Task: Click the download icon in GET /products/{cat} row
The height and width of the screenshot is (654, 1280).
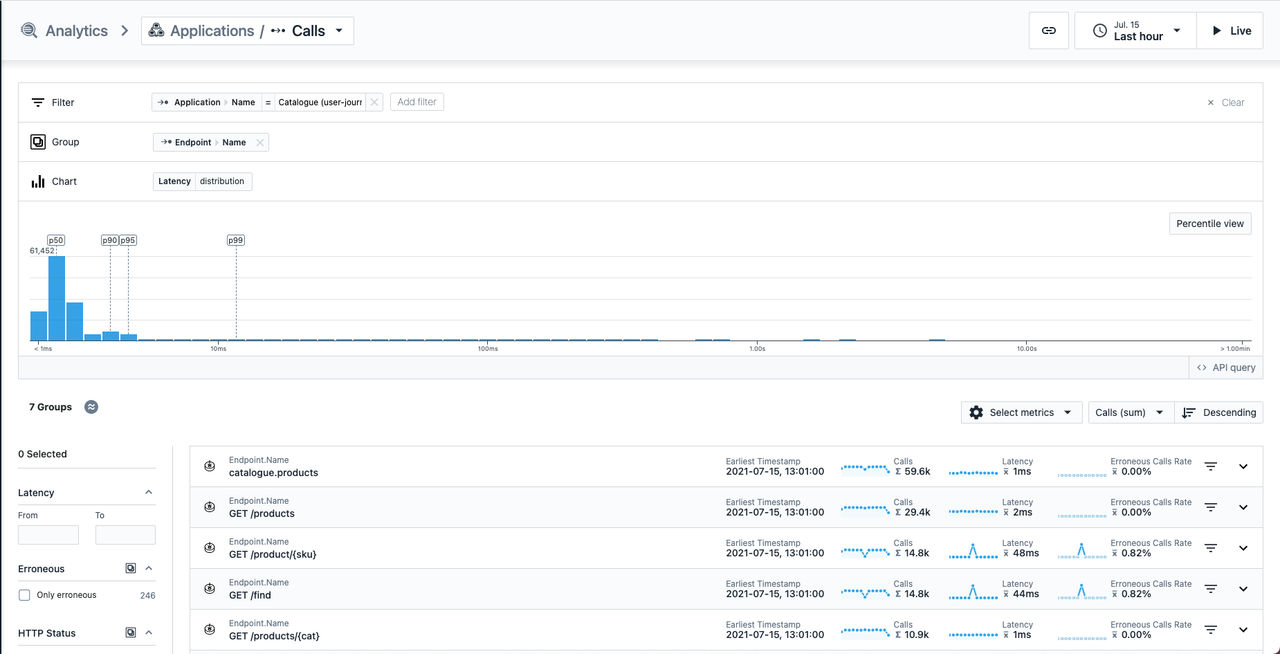Action: 210,630
